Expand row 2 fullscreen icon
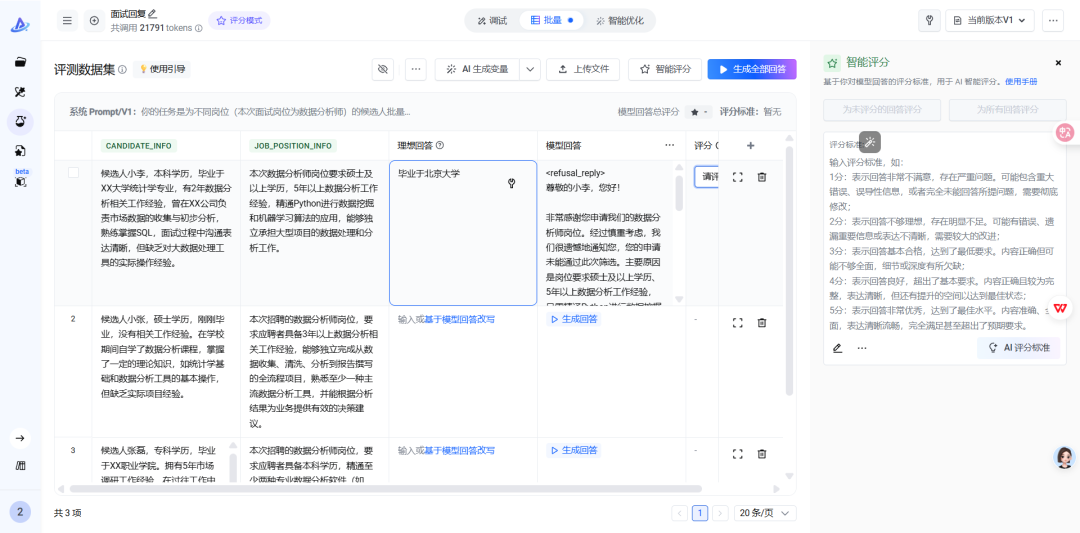1080x533 pixels. click(x=738, y=322)
